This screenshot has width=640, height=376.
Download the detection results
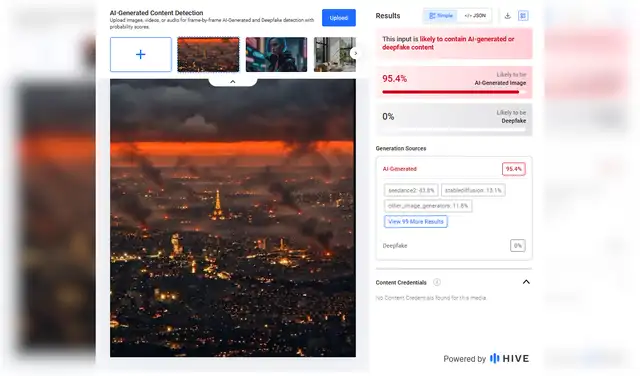tap(507, 16)
